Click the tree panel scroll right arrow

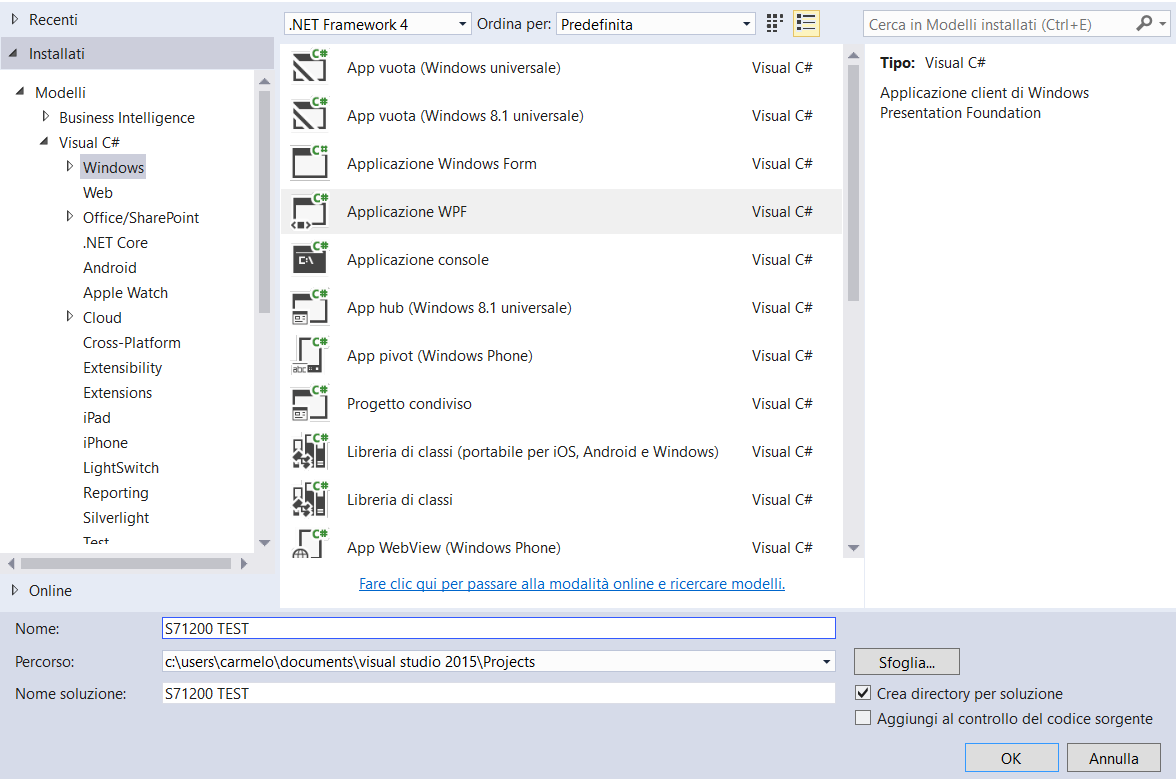244,563
